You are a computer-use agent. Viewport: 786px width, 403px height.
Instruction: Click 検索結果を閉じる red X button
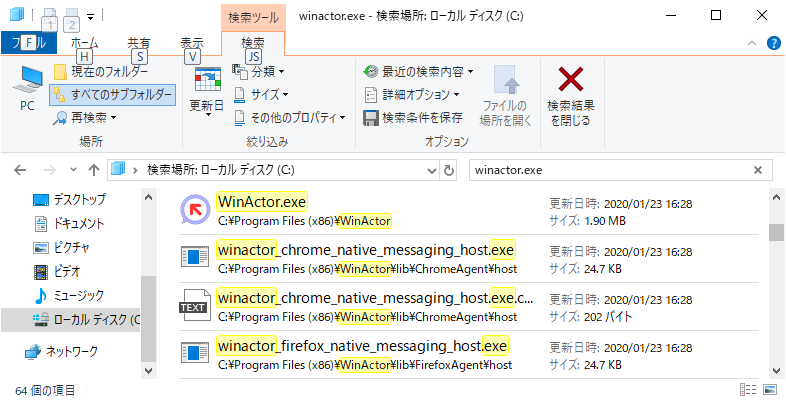tap(571, 96)
